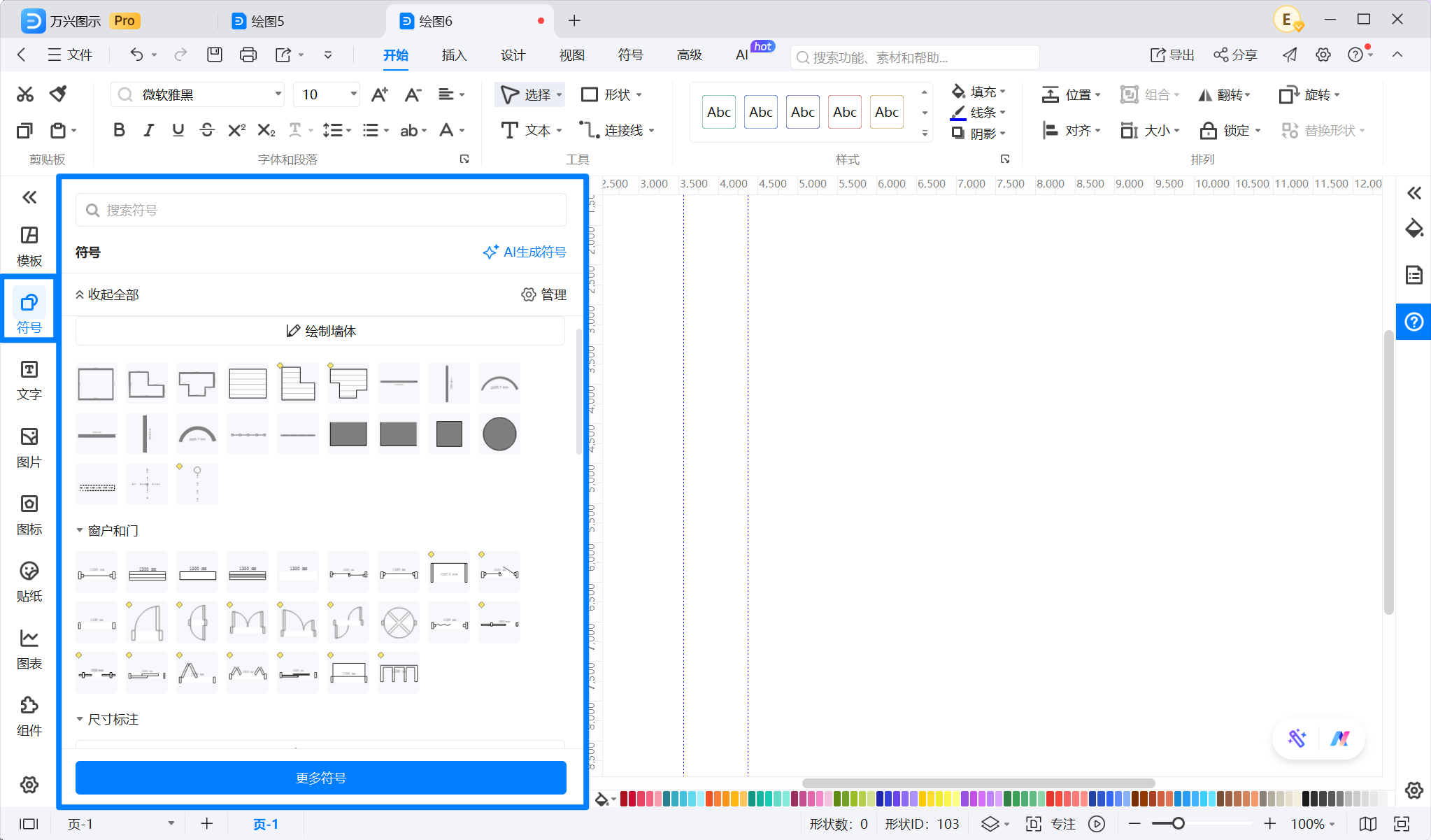Switch to the 插入 ribbon tab
Viewport: 1431px width, 840px height.
pyautogui.click(x=454, y=55)
